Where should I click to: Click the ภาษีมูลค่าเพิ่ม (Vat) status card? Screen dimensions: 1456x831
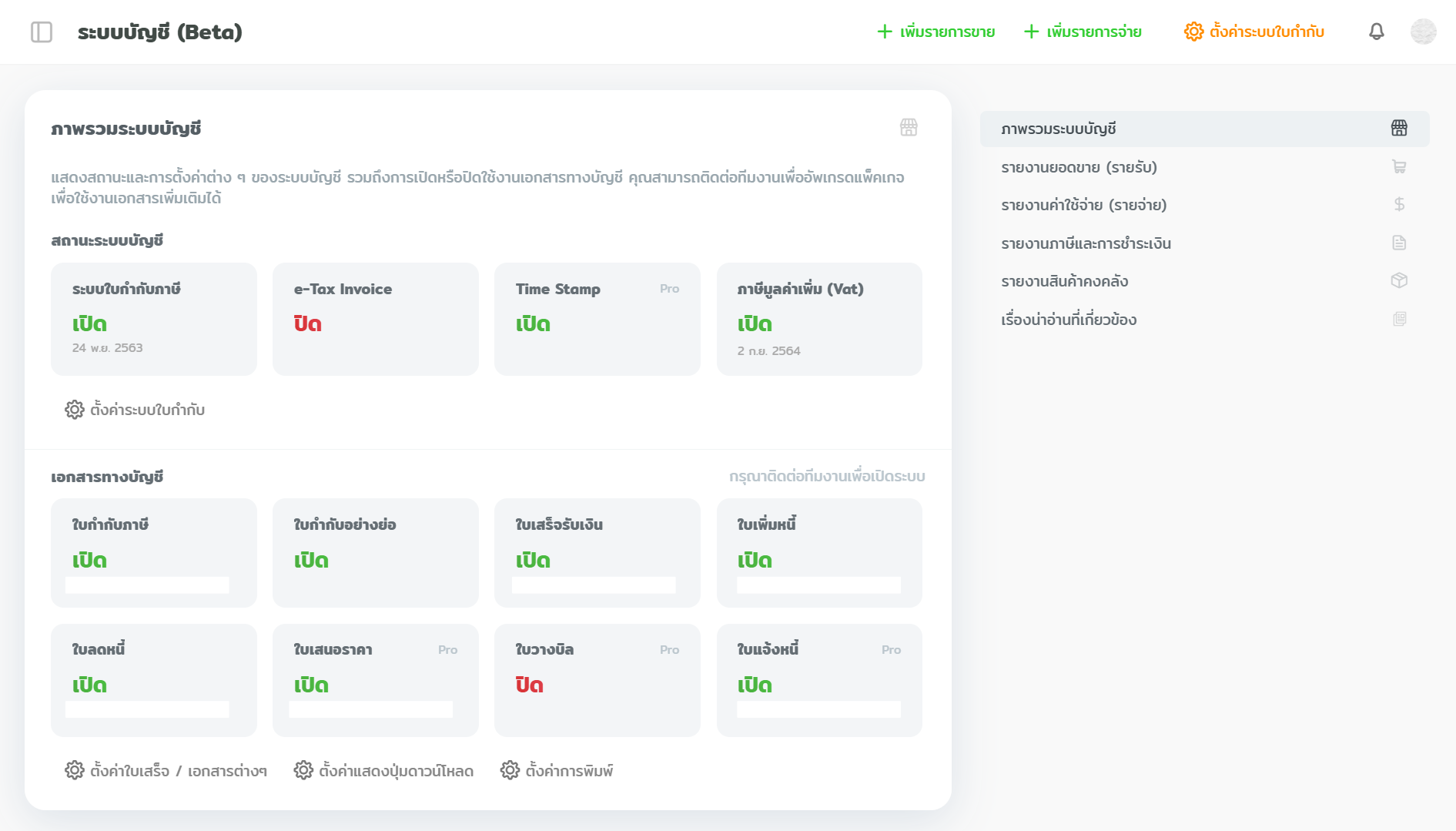(819, 319)
